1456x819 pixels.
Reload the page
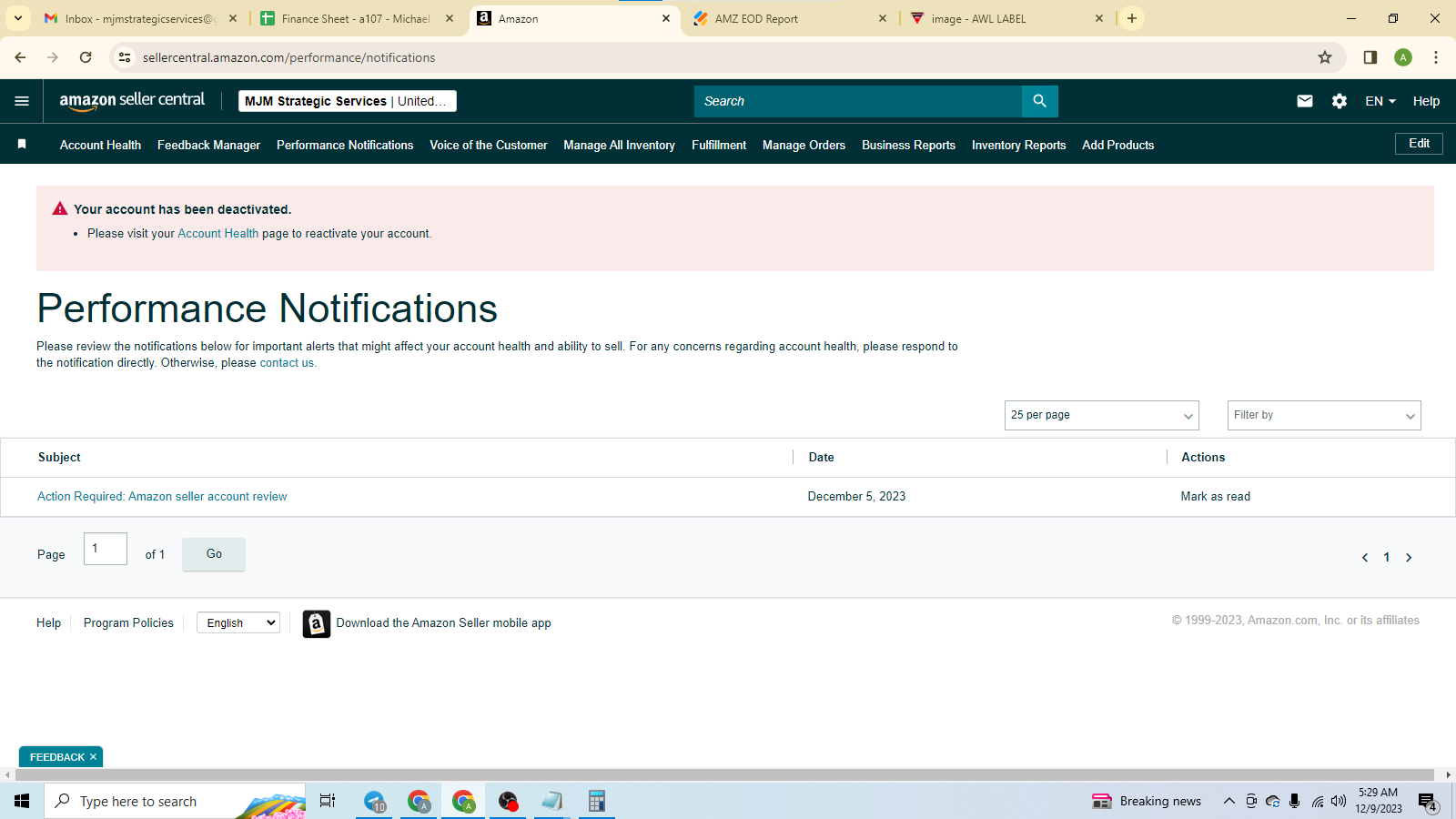(86, 57)
